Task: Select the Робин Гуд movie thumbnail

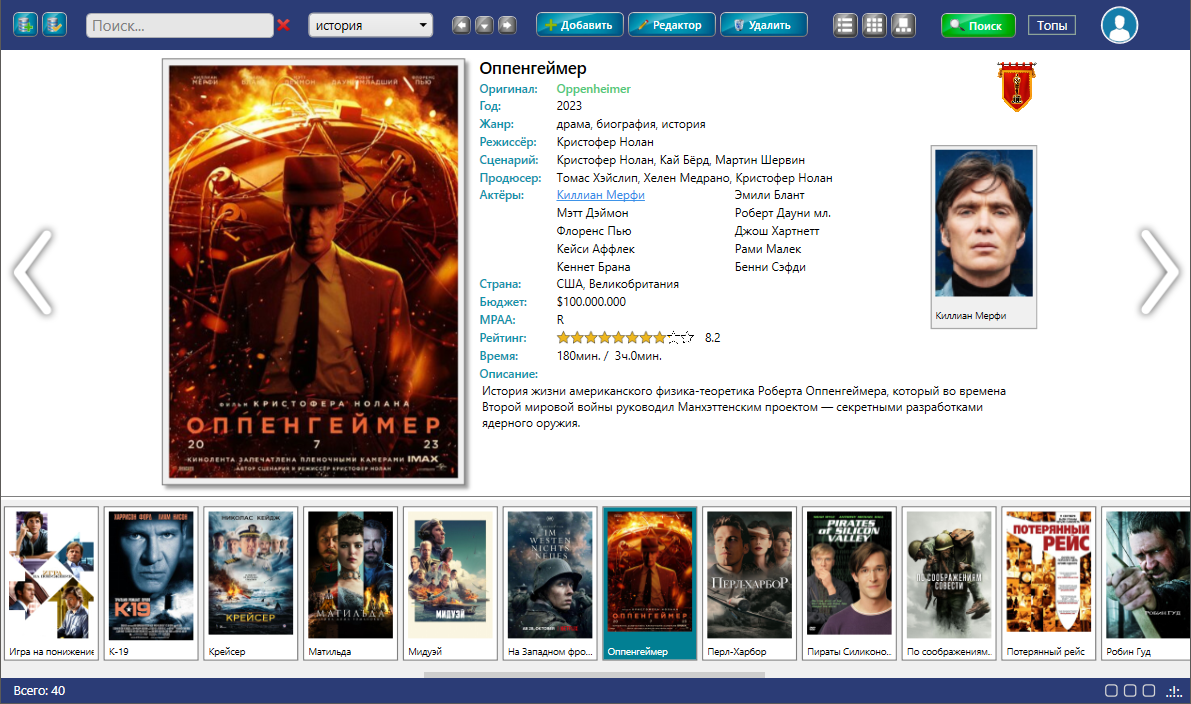Action: click(x=1146, y=583)
